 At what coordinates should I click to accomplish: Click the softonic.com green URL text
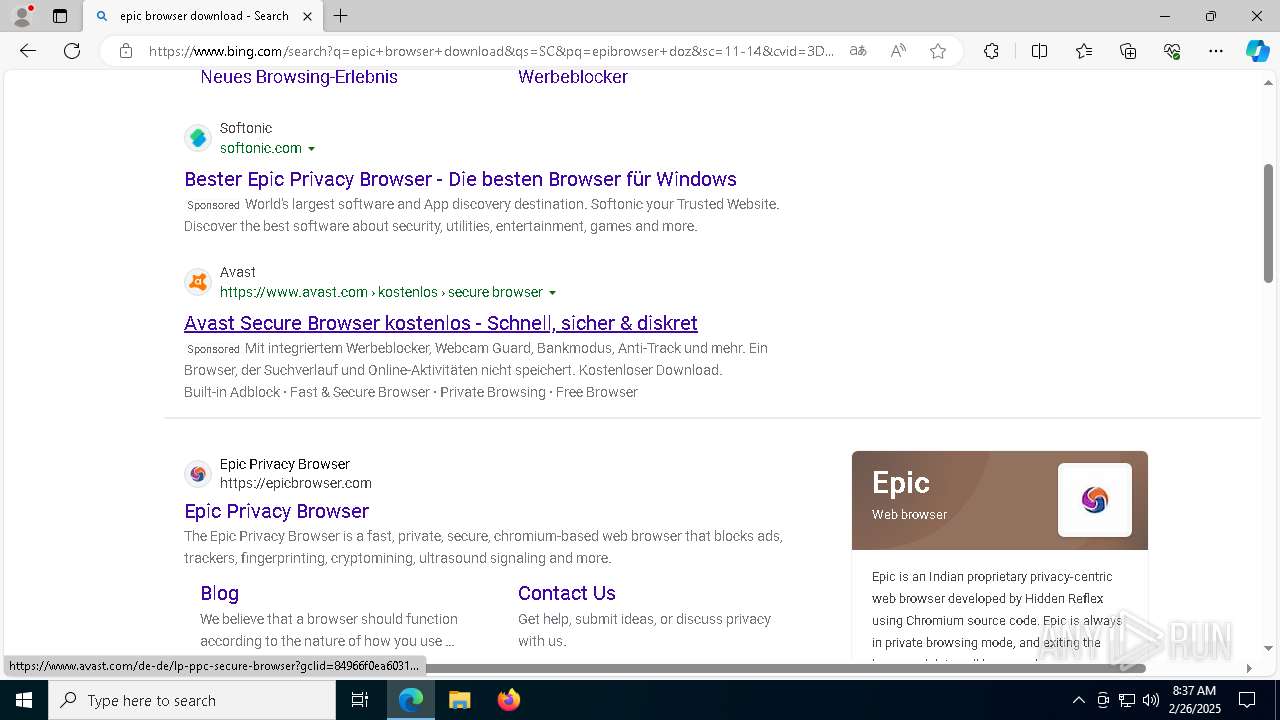click(260, 148)
